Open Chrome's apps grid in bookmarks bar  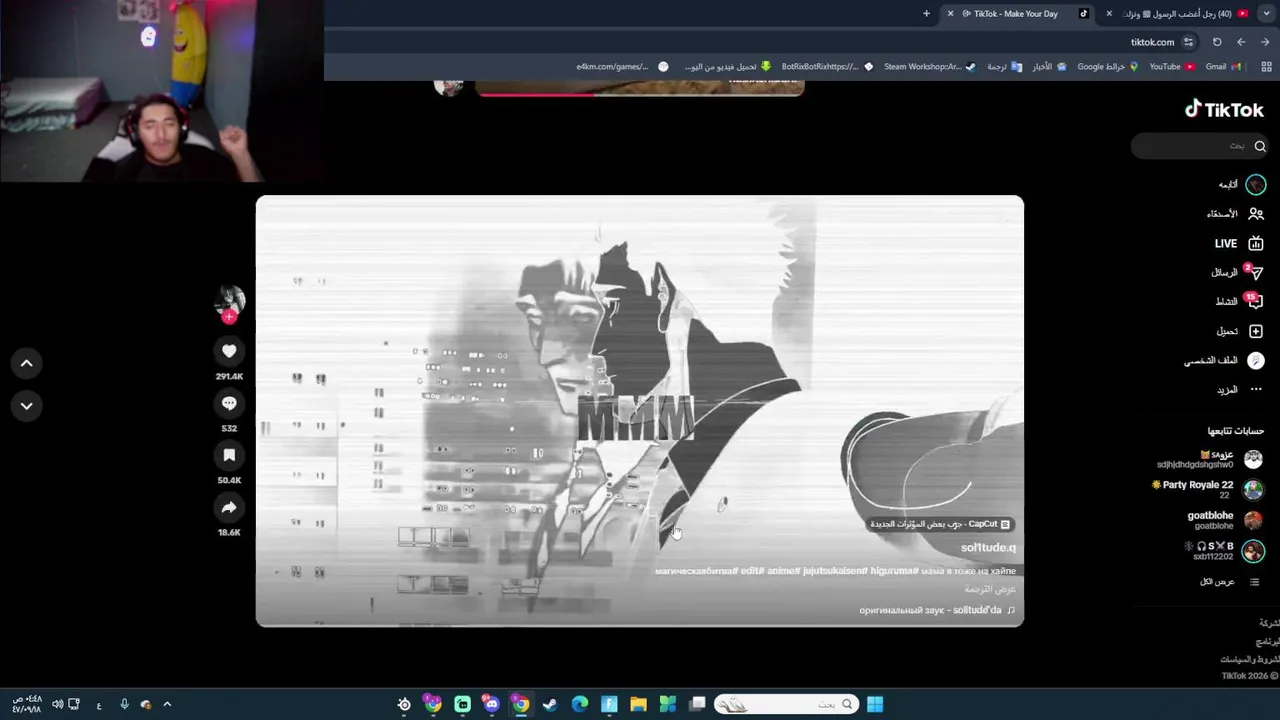click(1266, 67)
